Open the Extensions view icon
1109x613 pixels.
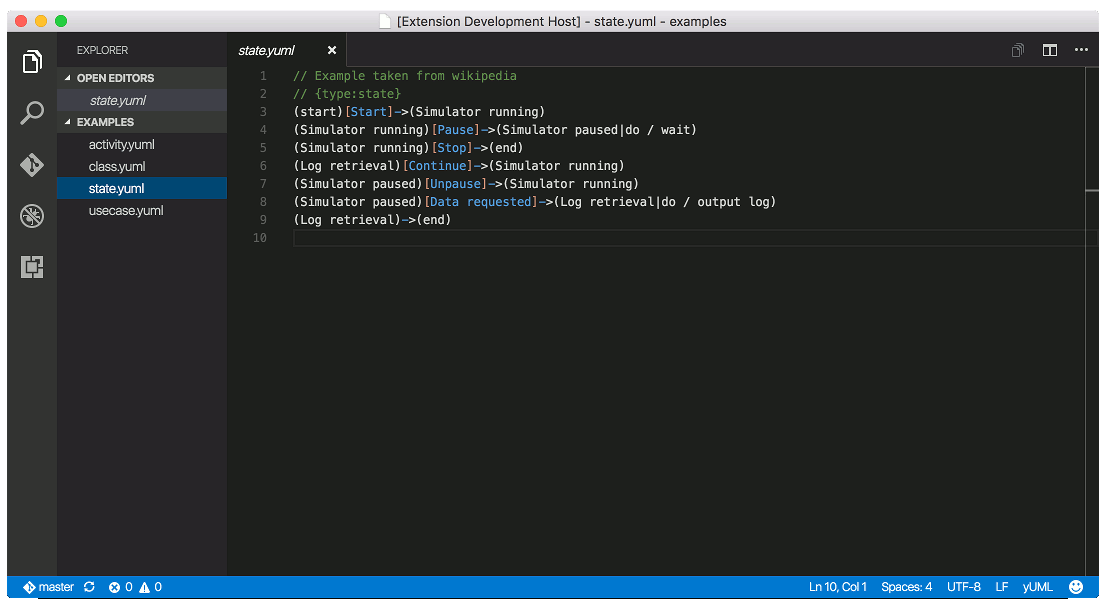32,267
